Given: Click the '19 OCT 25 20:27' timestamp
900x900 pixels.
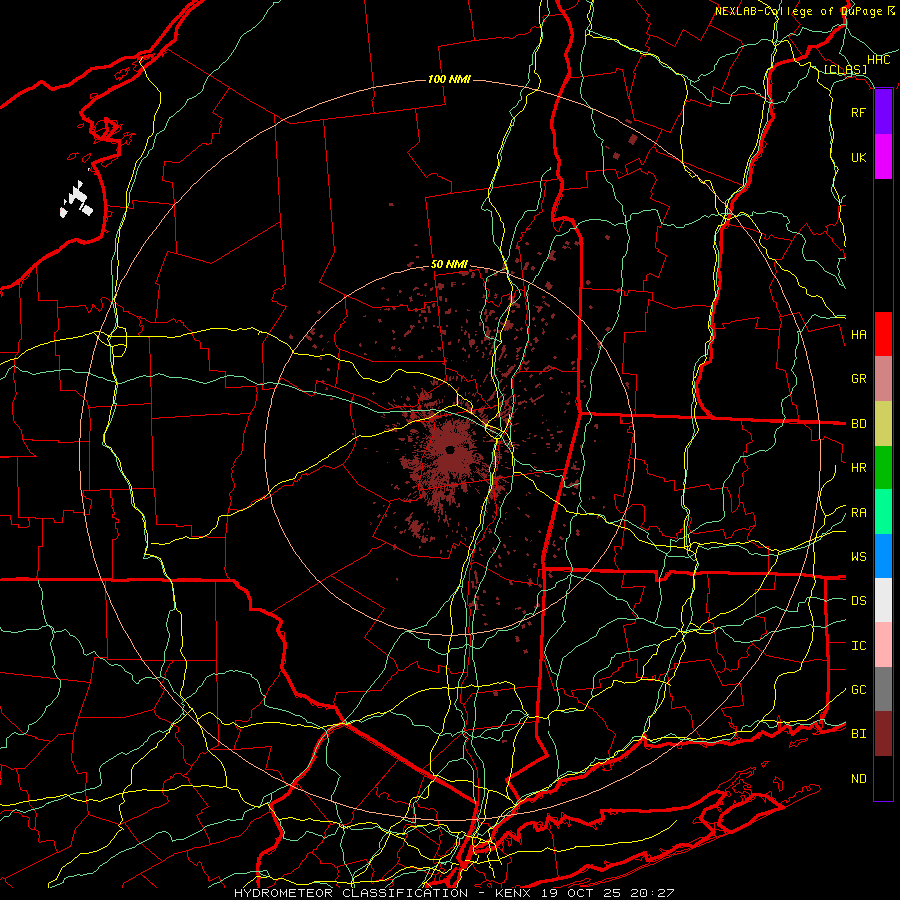Looking at the screenshot, I should (x=608, y=893).
